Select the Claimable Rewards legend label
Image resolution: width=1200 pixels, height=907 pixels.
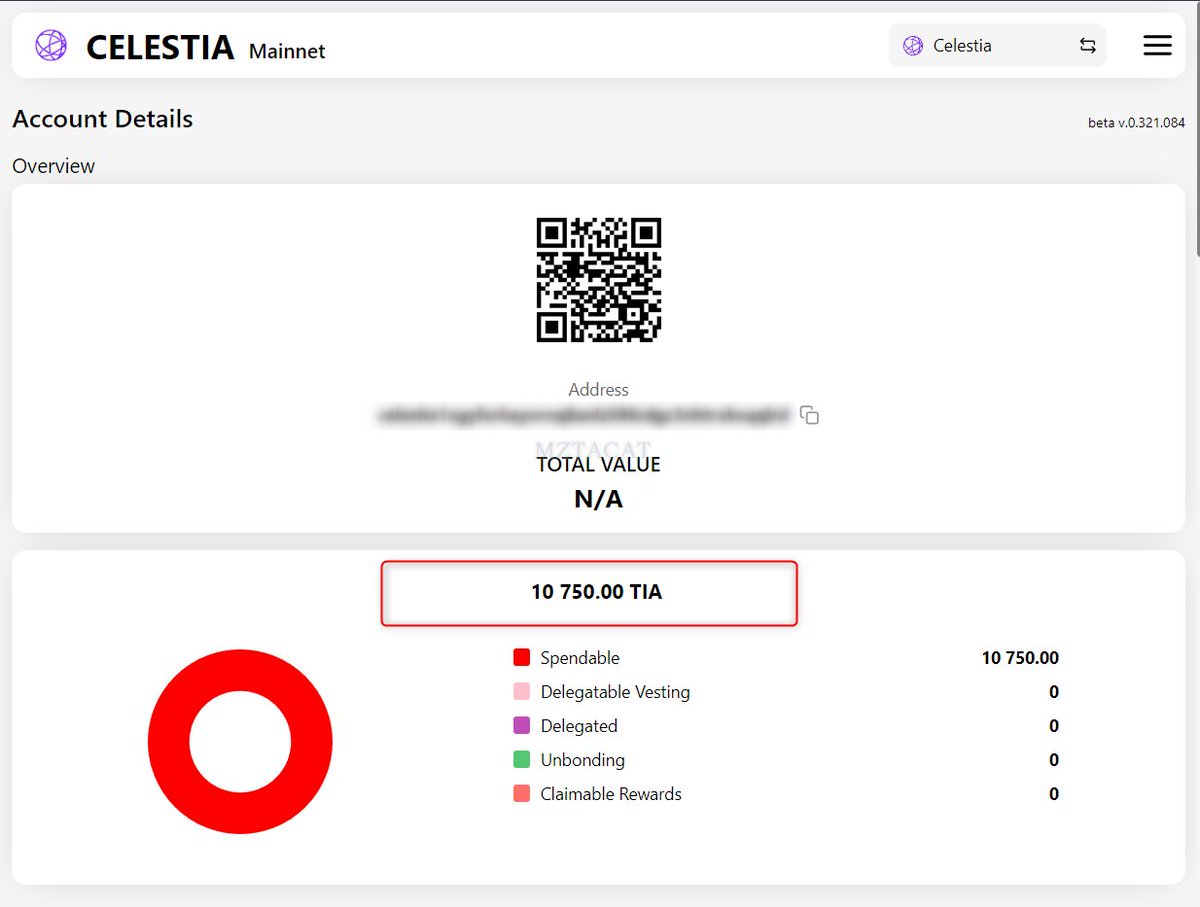611,794
